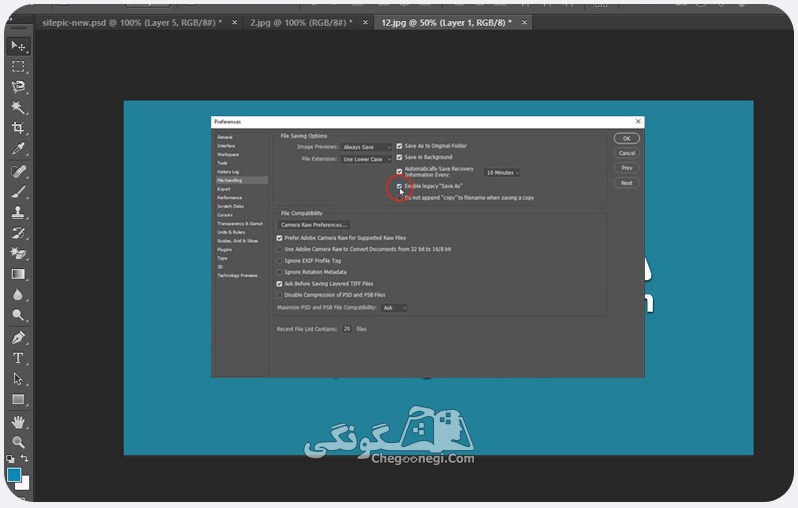Check Ignore EXIF Profile Tag
Viewport: 798px width, 508px height.
click(x=279, y=261)
